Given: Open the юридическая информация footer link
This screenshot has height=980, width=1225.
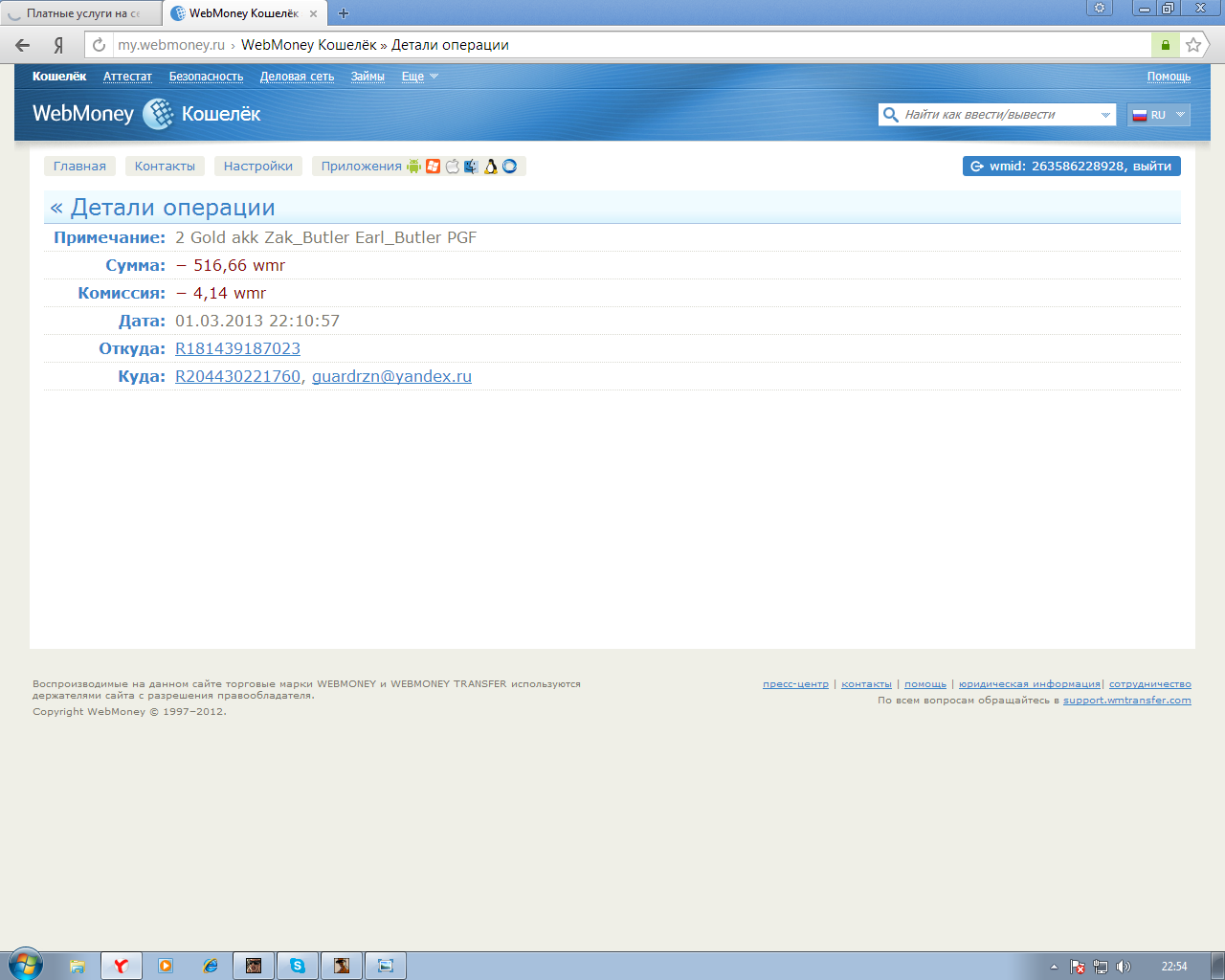Looking at the screenshot, I should (x=1030, y=684).
